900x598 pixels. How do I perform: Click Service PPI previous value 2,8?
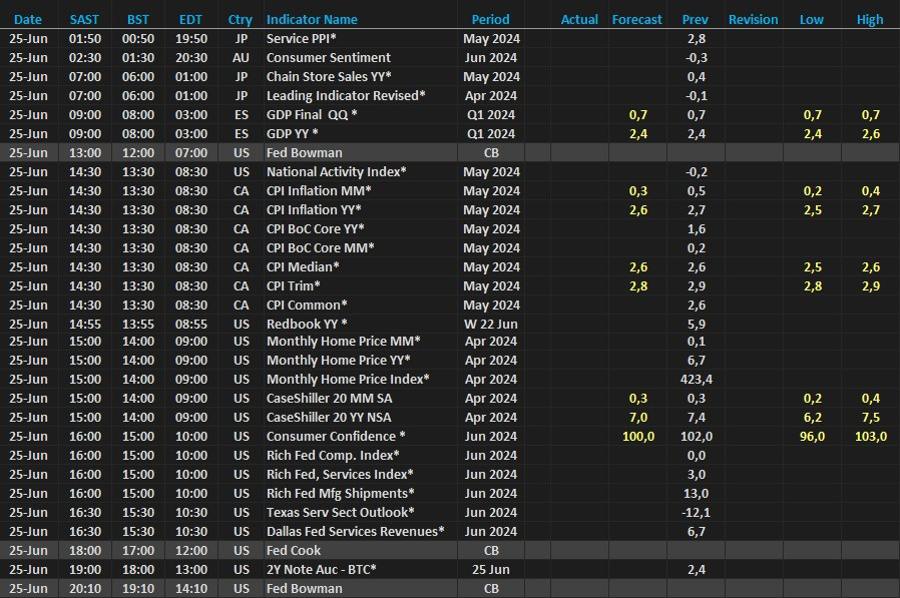(x=696, y=38)
